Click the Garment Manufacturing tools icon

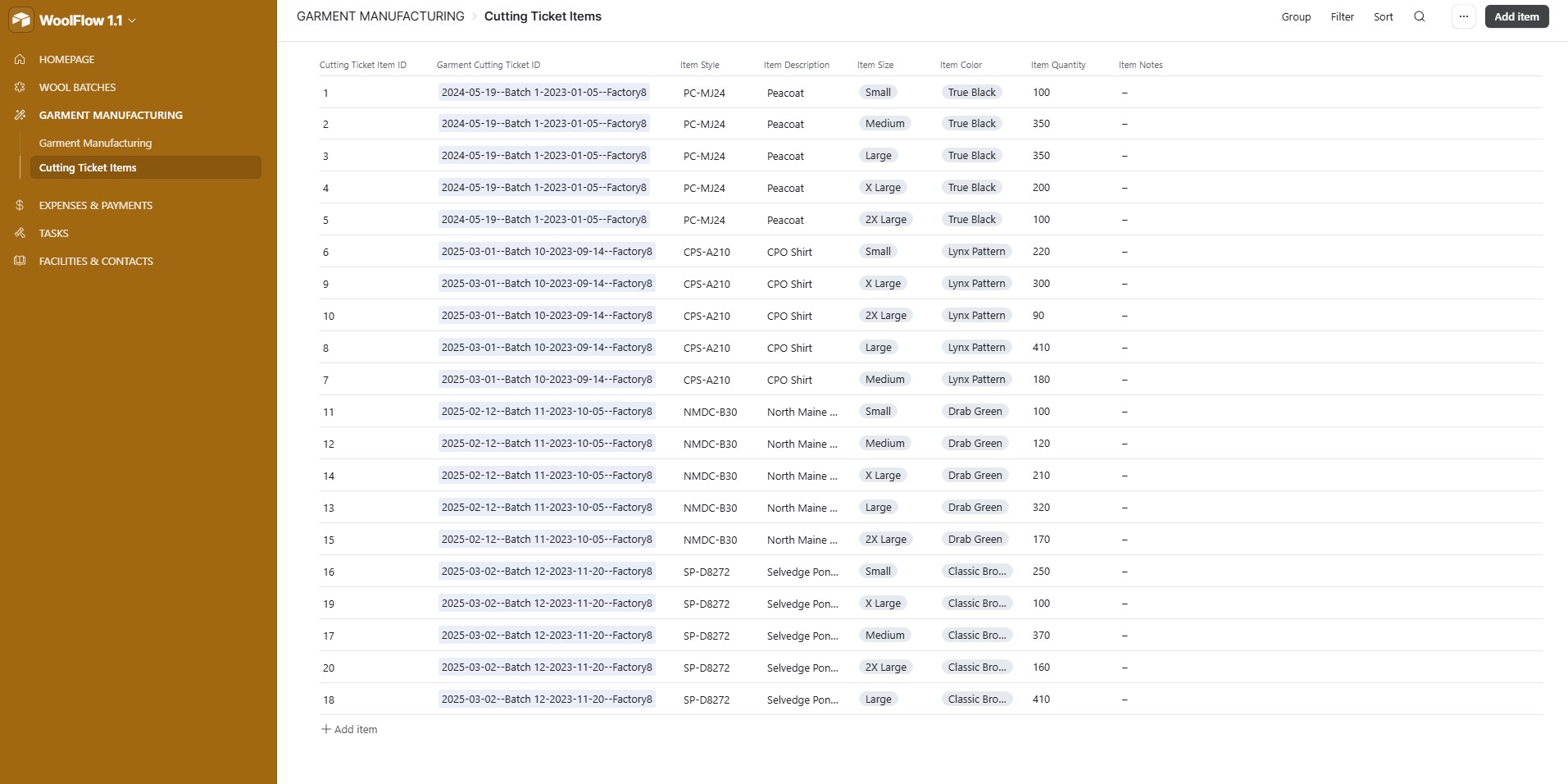point(20,115)
